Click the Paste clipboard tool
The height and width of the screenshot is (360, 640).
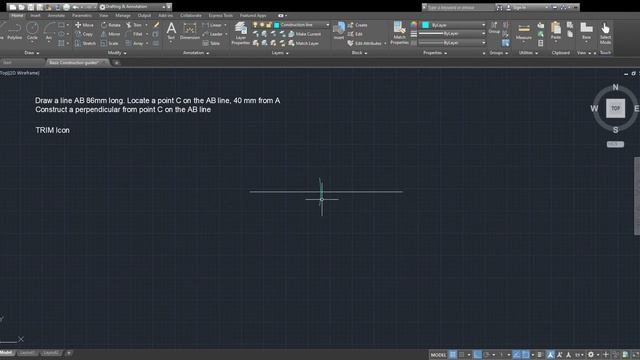[x=556, y=31]
